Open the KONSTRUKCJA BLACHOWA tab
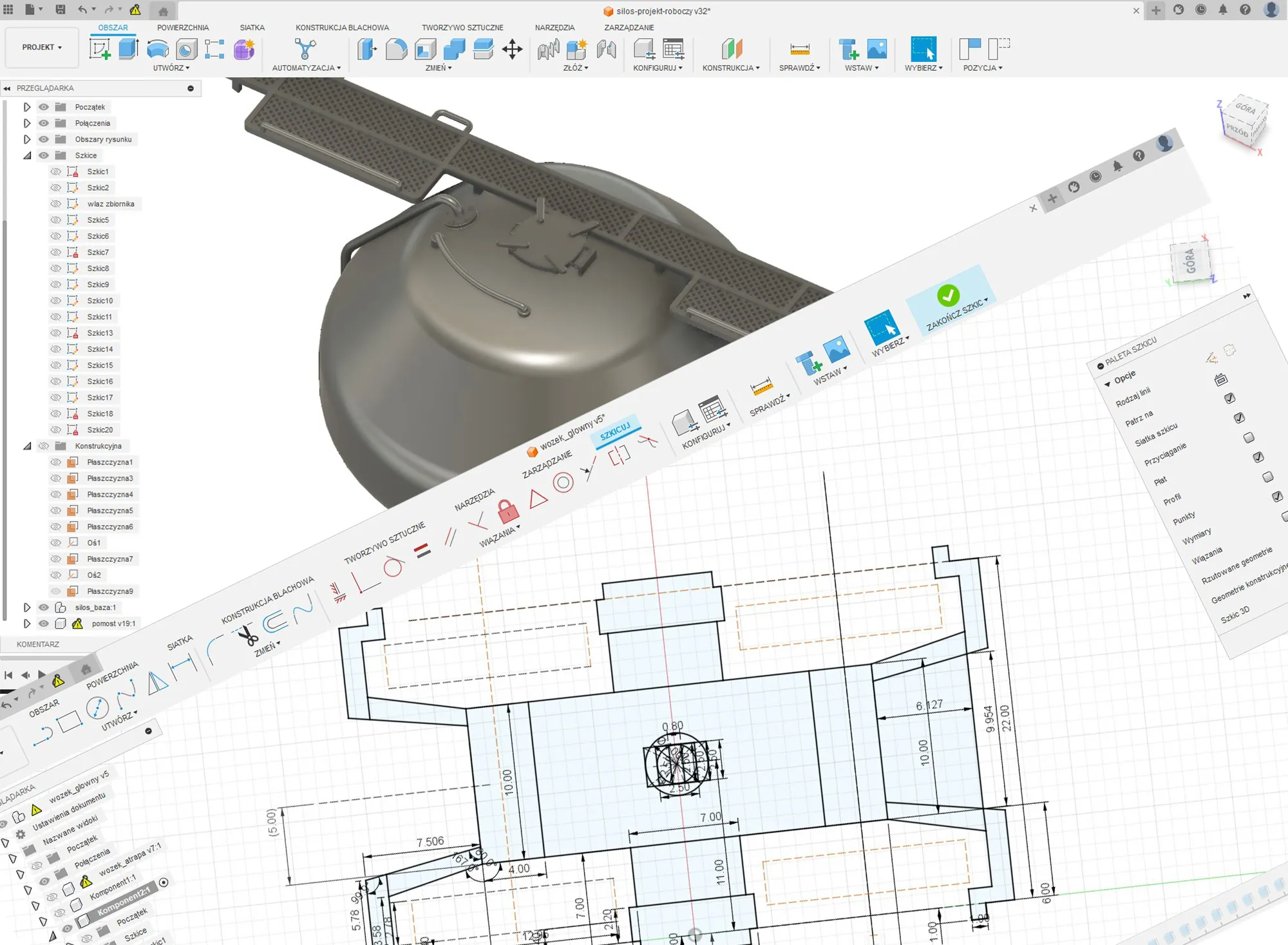 (x=342, y=28)
